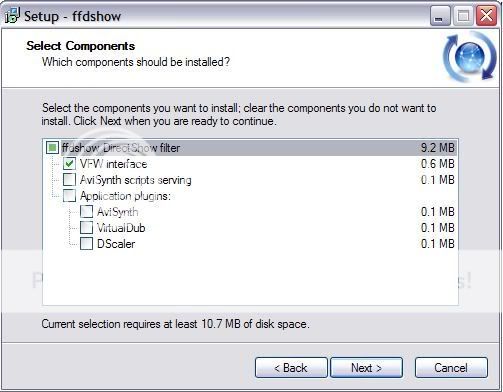Tick the VirtualDub plugin checkbox

pos(86,227)
